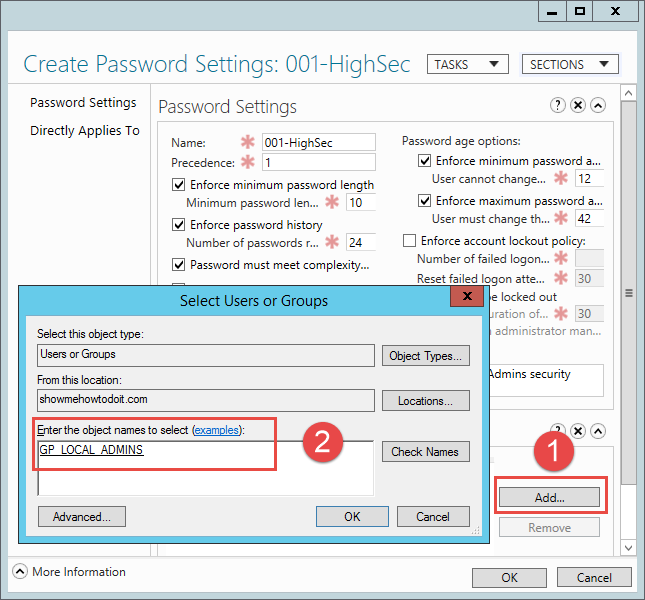Click the Precedence input field
Screen dimensions: 645x600
(x=319, y=162)
